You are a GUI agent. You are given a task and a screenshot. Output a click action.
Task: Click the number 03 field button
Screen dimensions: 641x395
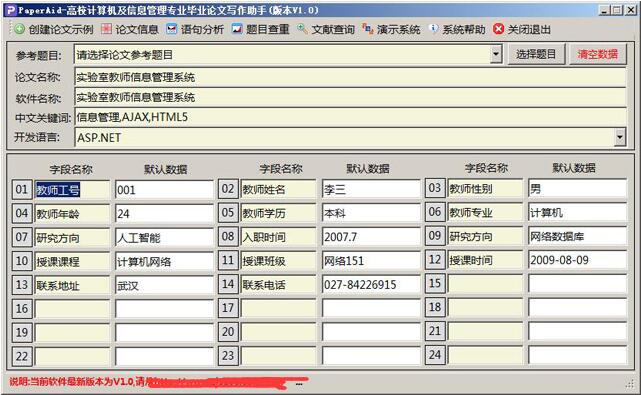435,188
